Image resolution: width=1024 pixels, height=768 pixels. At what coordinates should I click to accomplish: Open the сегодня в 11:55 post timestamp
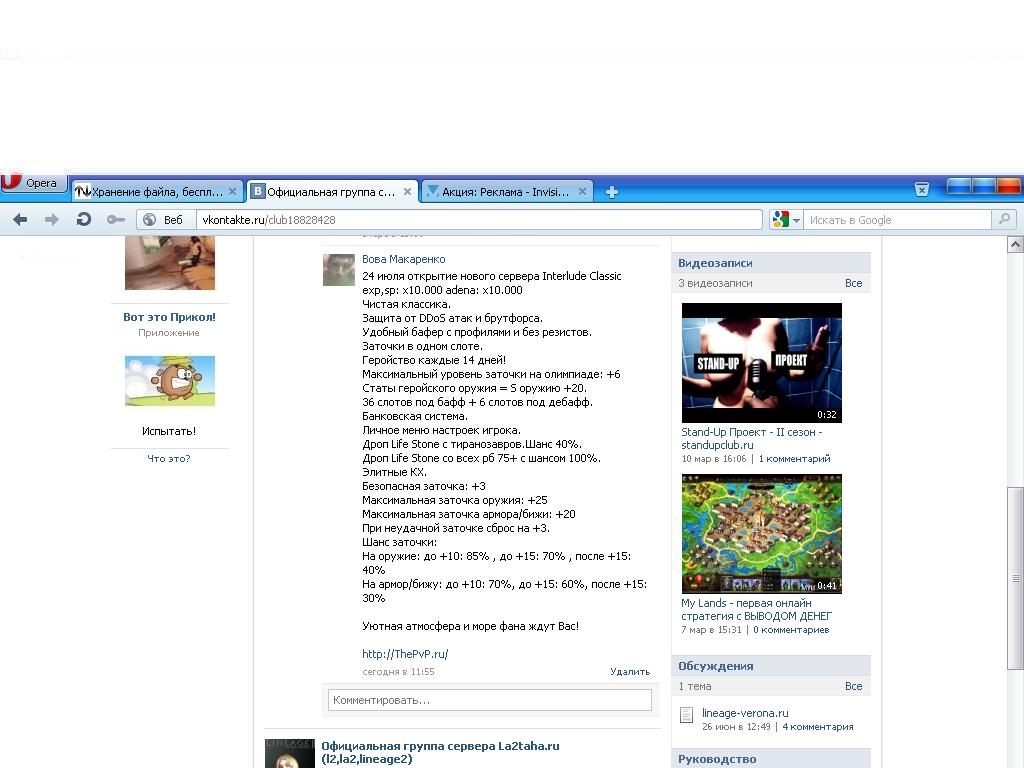pyautogui.click(x=398, y=671)
